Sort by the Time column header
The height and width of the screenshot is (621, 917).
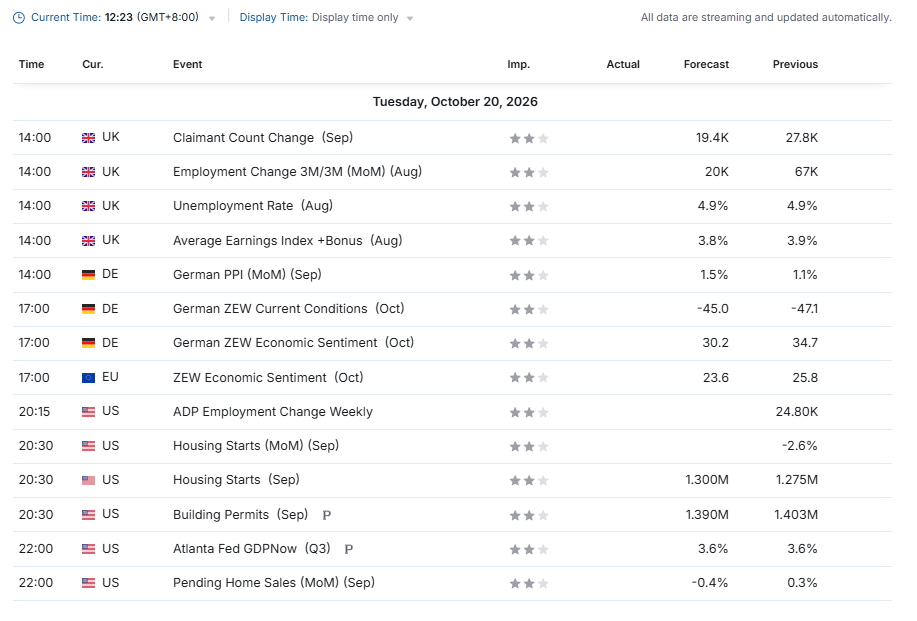click(x=32, y=64)
